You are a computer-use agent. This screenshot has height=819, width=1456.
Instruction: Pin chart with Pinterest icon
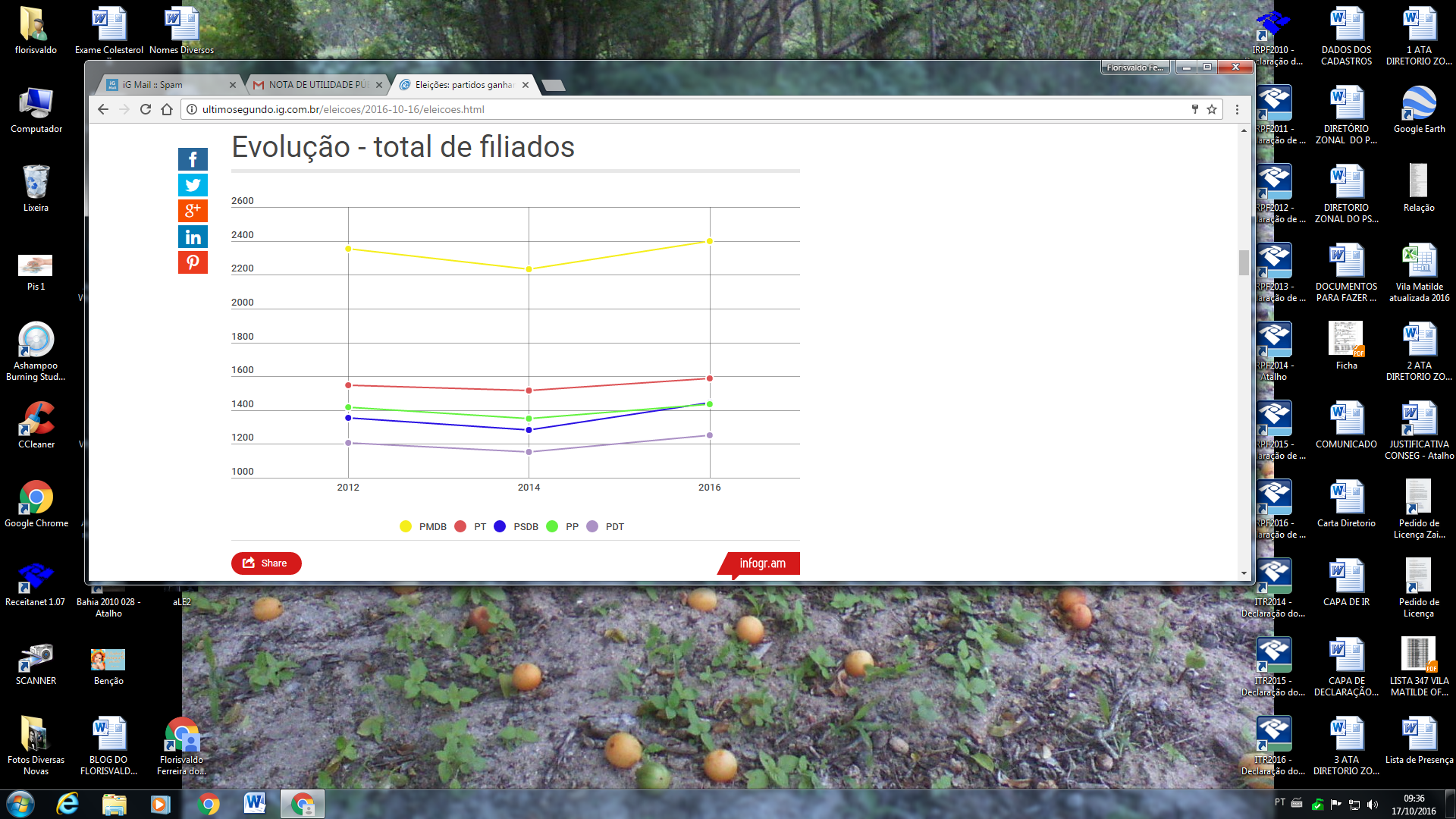193,262
